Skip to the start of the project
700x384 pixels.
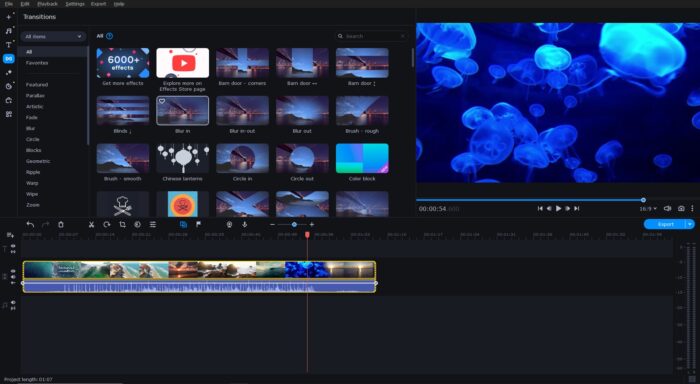click(x=540, y=209)
